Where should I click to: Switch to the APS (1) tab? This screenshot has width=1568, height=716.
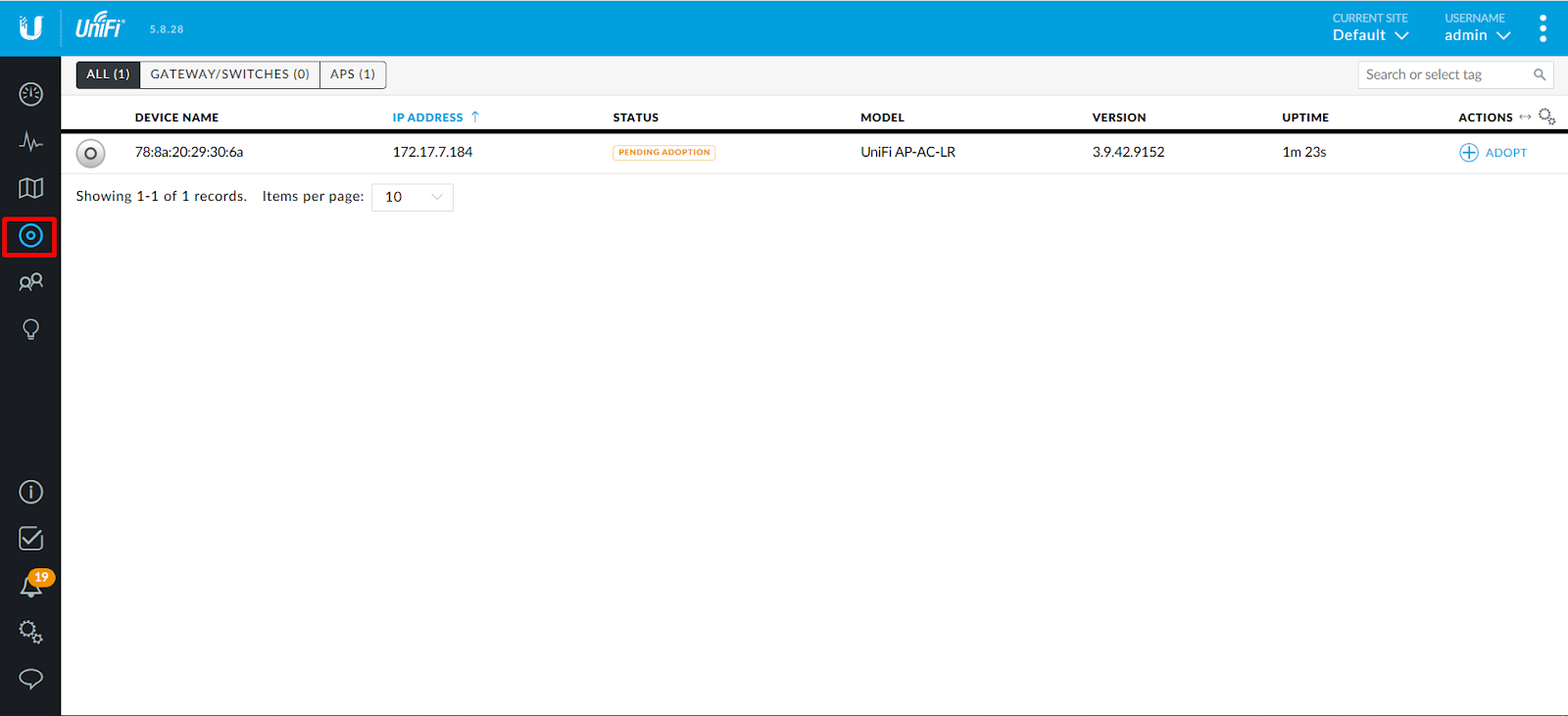point(353,74)
